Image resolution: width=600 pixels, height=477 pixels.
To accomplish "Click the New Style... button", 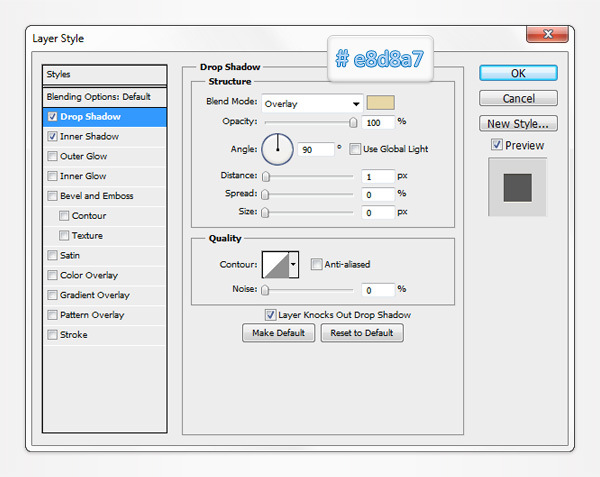I will 517,124.
